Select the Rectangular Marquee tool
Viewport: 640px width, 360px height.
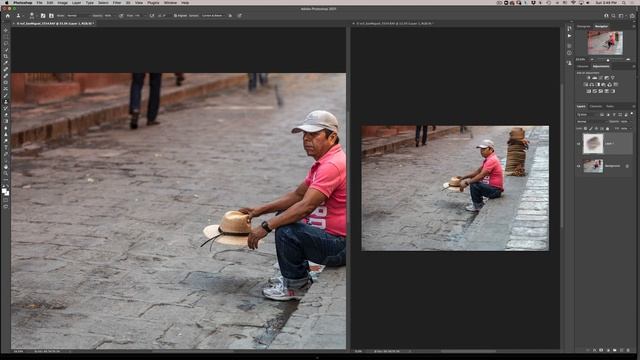pos(6,36)
